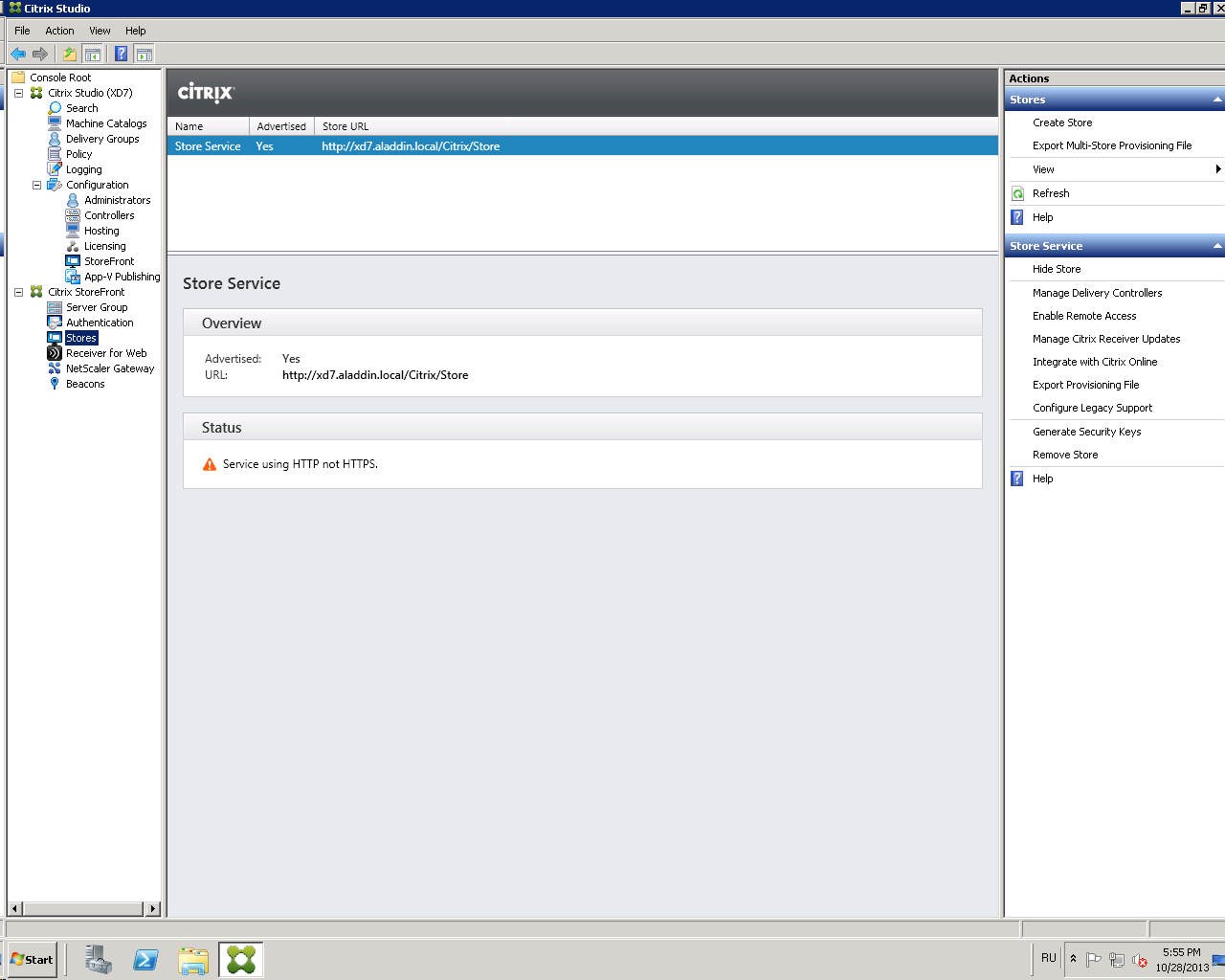The width and height of the screenshot is (1225, 980).
Task: Open PowerShell from the taskbar
Action: 145,960
